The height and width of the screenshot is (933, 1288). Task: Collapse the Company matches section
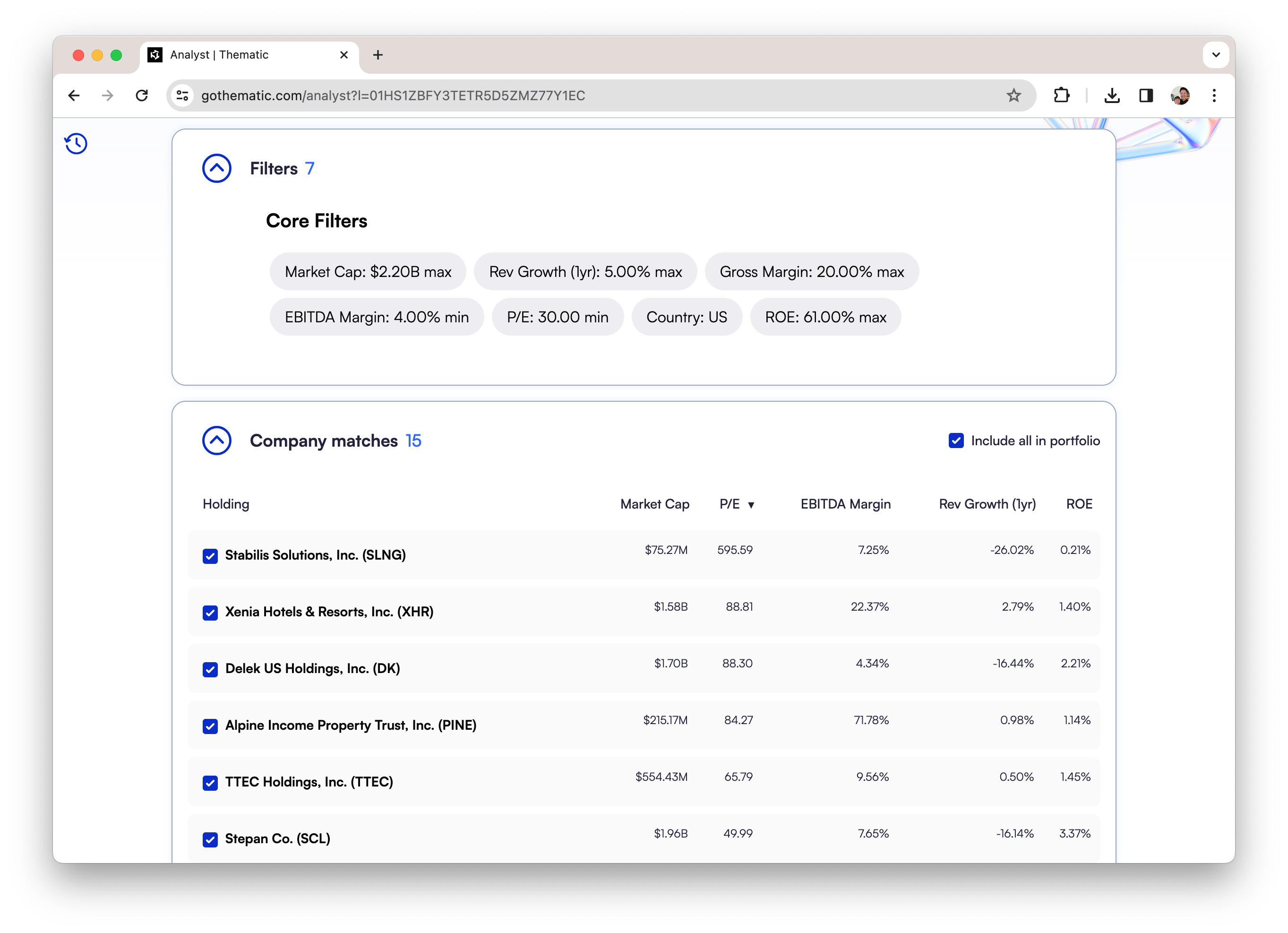pyautogui.click(x=217, y=441)
